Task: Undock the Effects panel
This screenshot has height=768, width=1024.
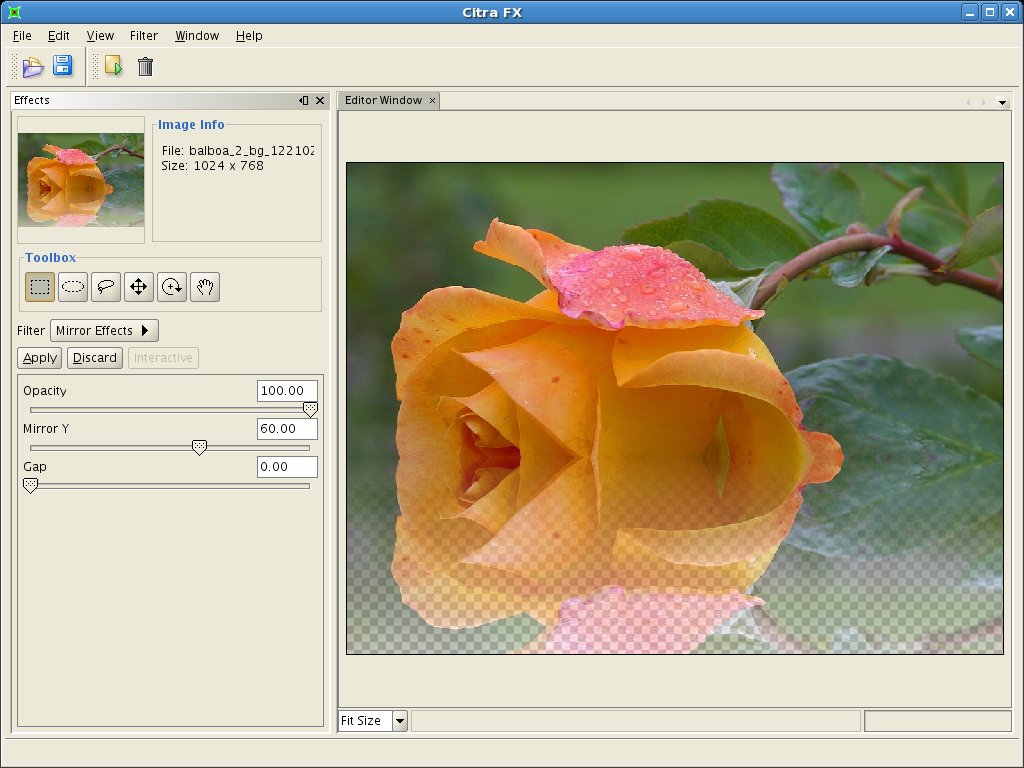Action: pyautogui.click(x=304, y=101)
